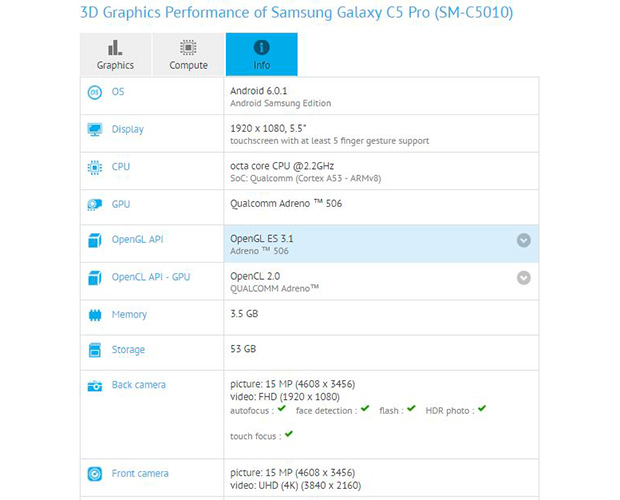Screen dimensions: 620x500
Task: Click the face detection green checkmark
Action: click(x=365, y=409)
